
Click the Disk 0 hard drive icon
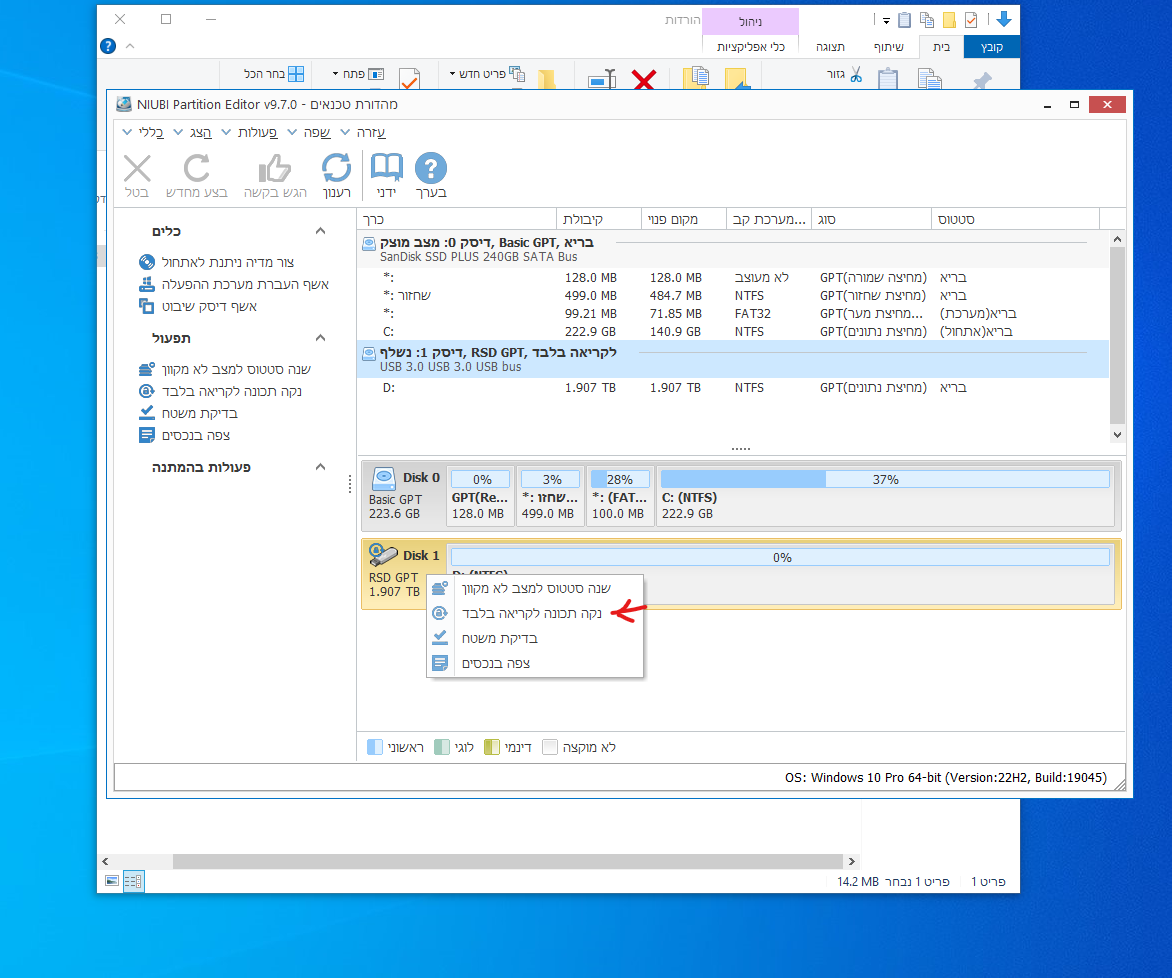(383, 478)
